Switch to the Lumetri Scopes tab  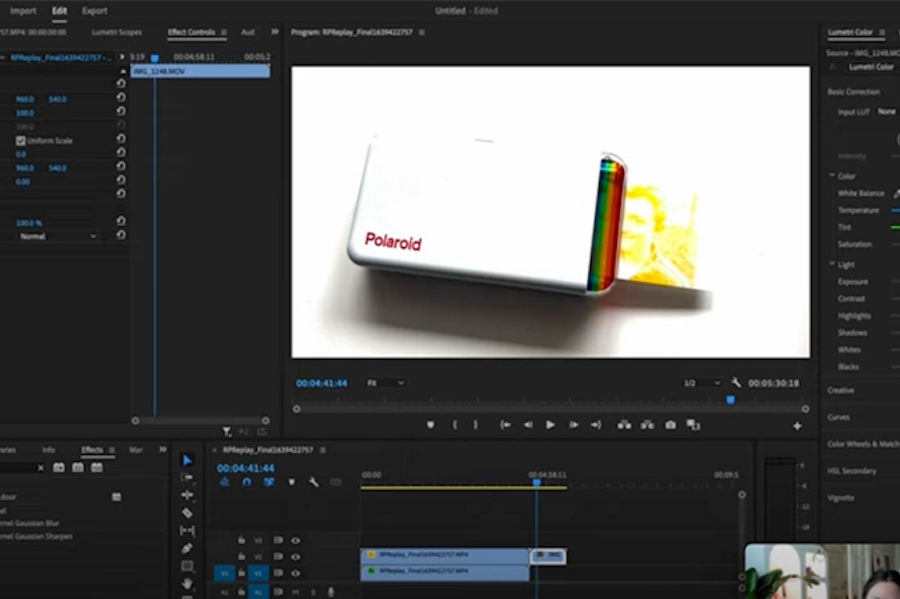click(x=117, y=32)
